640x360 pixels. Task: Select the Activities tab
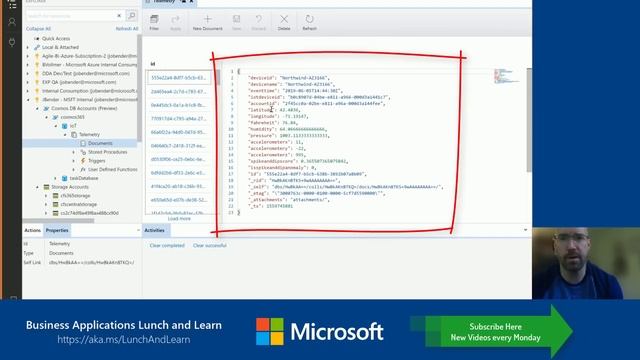[x=155, y=231]
